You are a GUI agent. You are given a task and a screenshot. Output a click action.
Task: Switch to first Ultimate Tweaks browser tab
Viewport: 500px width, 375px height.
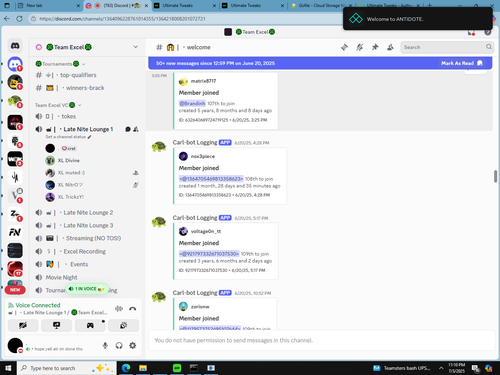coord(184,6)
